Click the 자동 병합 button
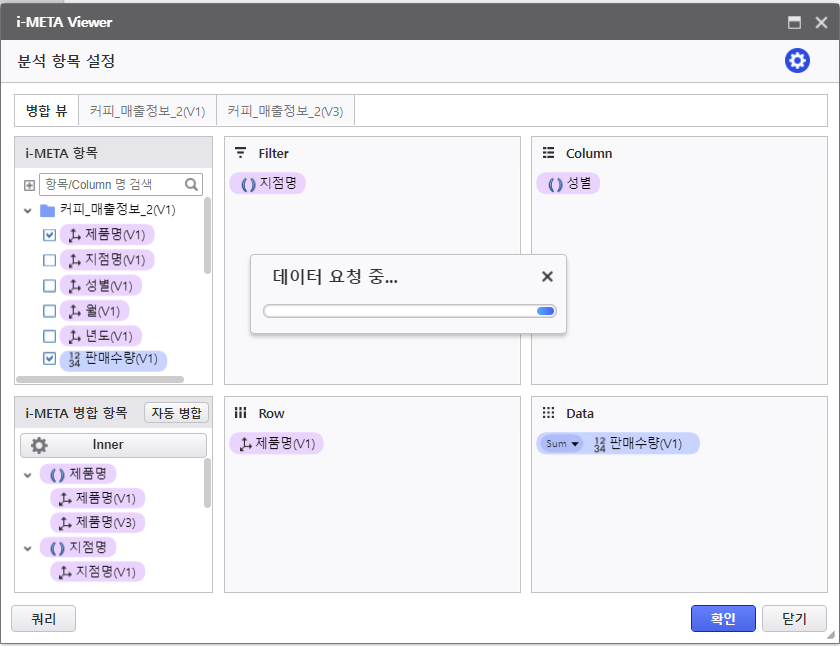840x646 pixels. pos(176,413)
